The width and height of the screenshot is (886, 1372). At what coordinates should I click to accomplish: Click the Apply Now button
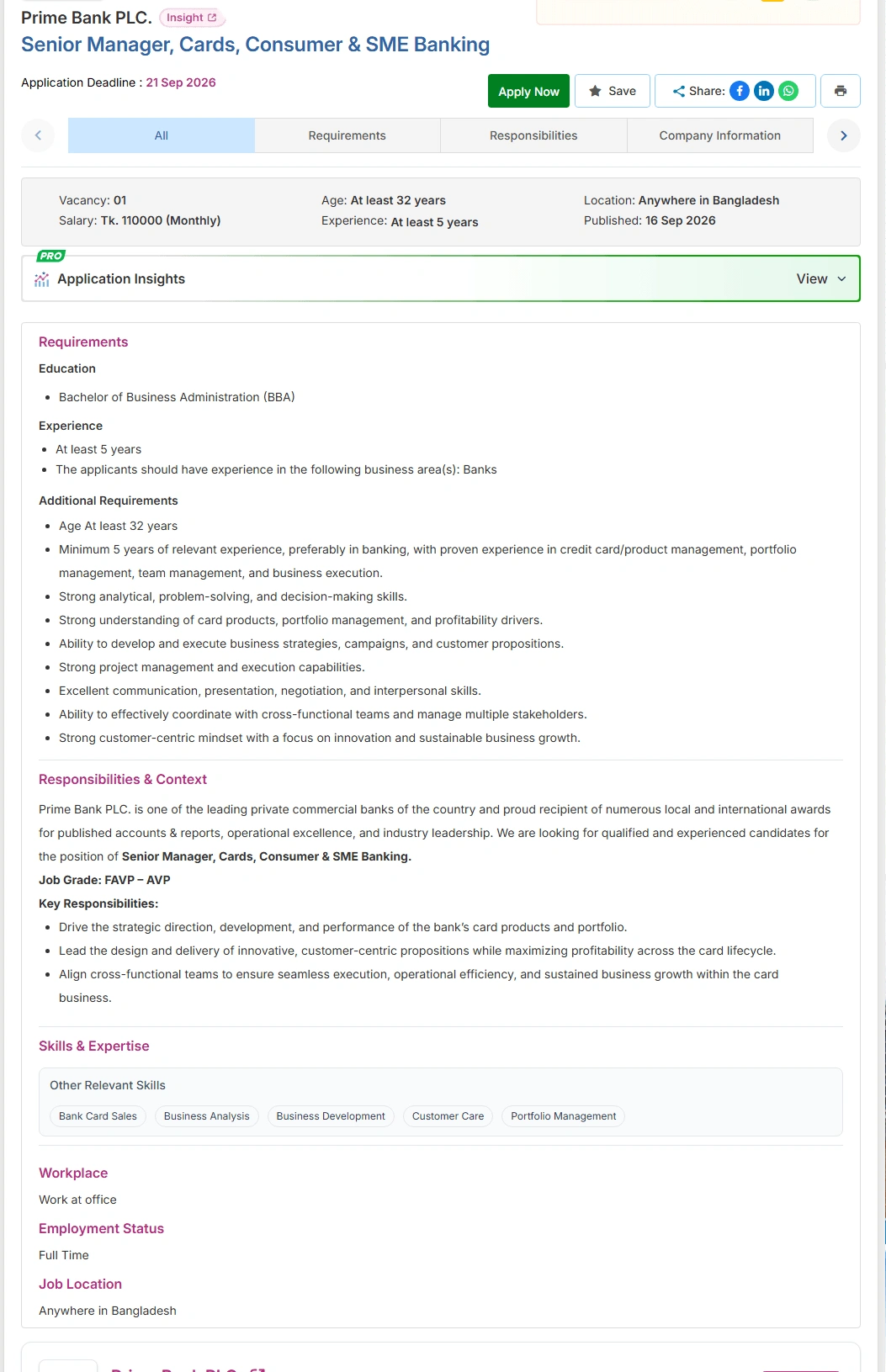(x=528, y=91)
